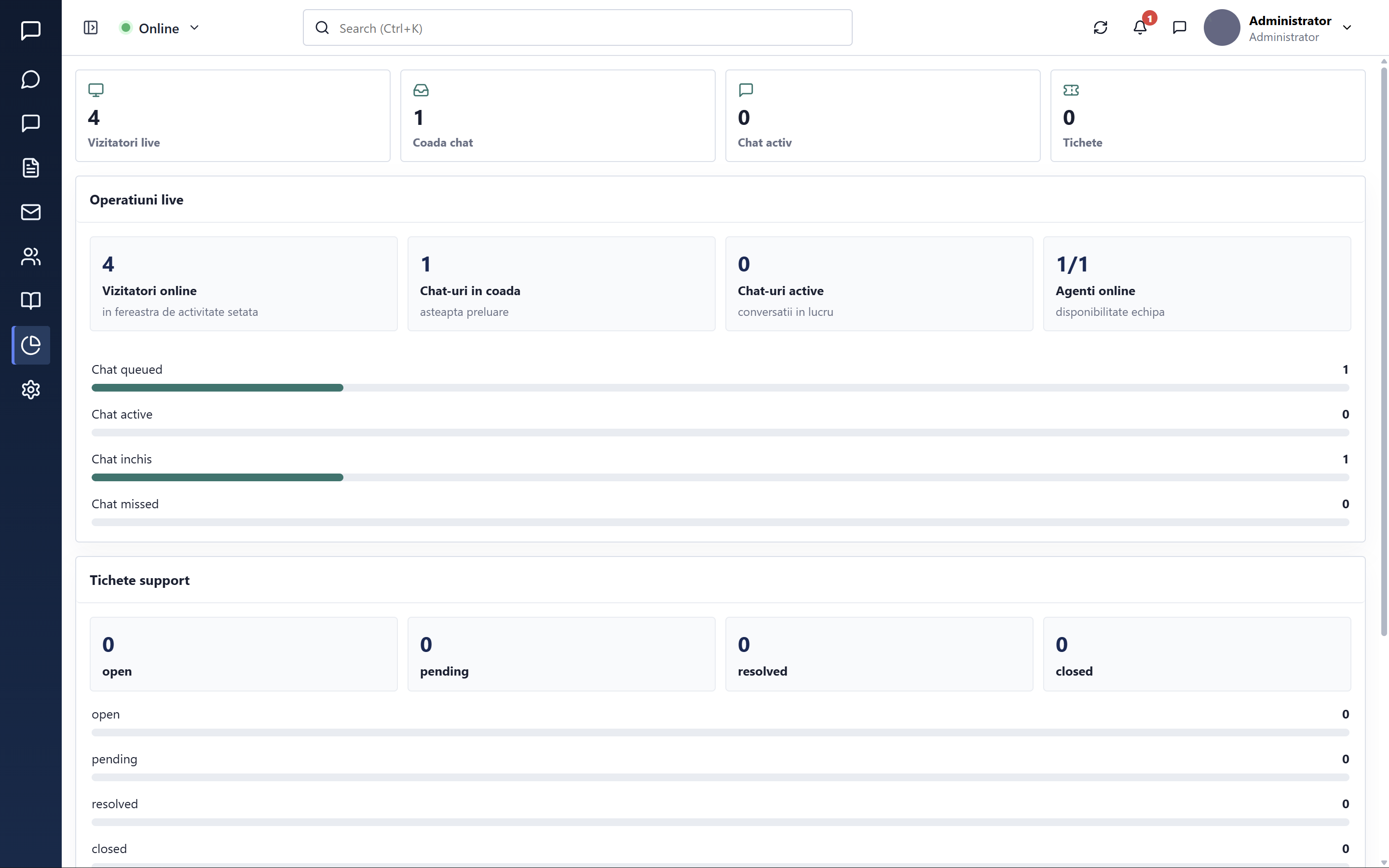This screenshot has height=868, width=1389.
Task: Click the "Operatiuni live" heading
Action: [x=136, y=200]
